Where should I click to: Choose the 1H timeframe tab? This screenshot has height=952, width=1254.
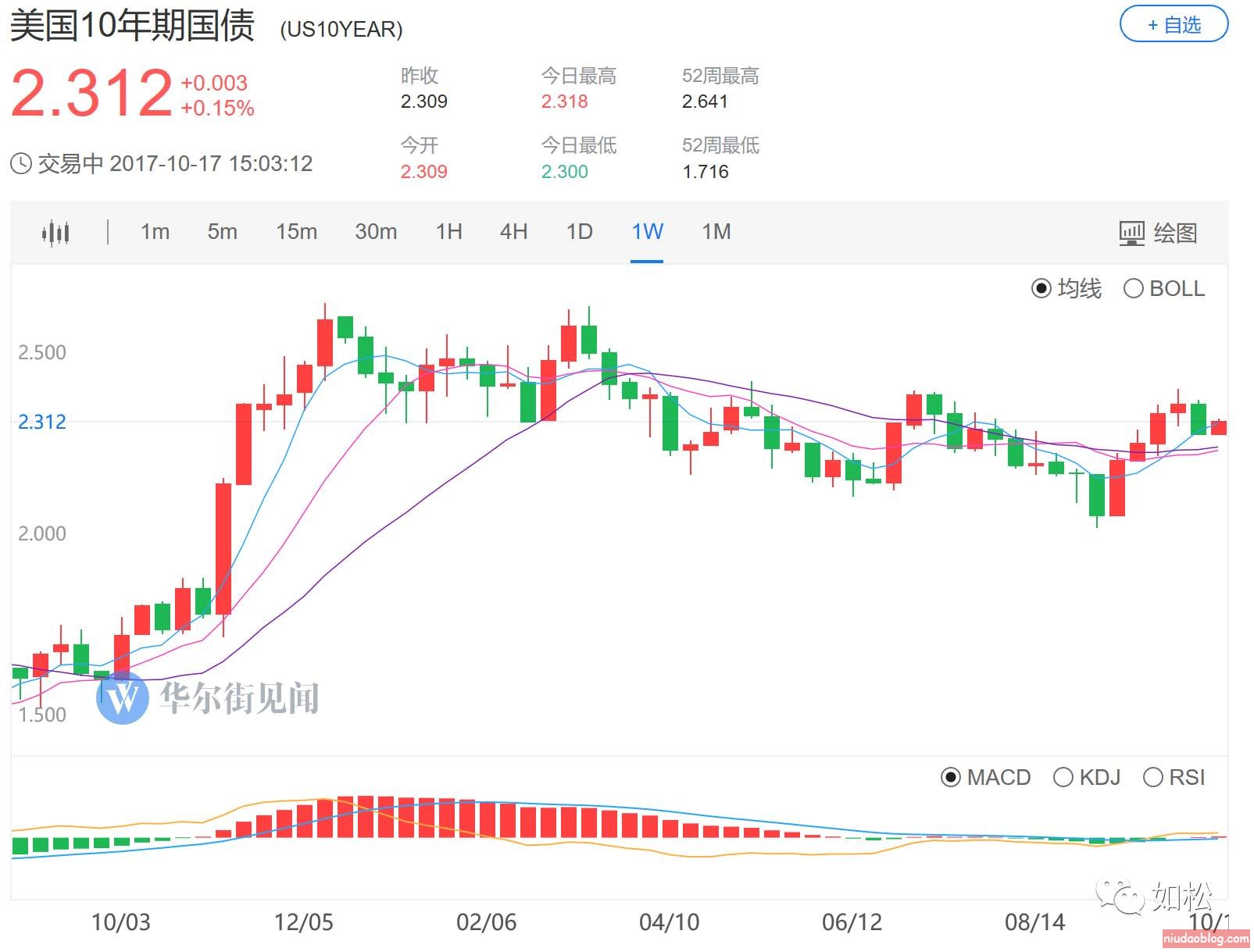448,232
